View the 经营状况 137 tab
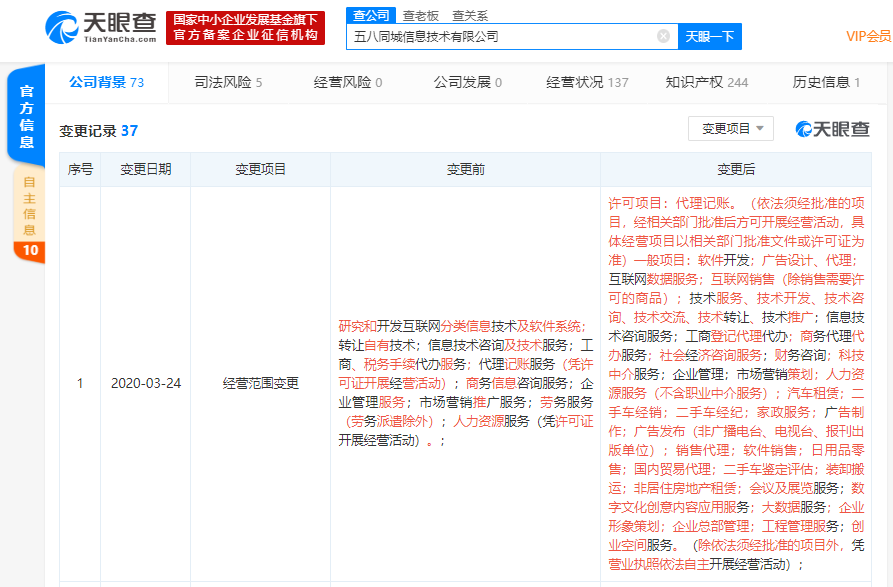Image resolution: width=893 pixels, height=587 pixels. tap(587, 82)
